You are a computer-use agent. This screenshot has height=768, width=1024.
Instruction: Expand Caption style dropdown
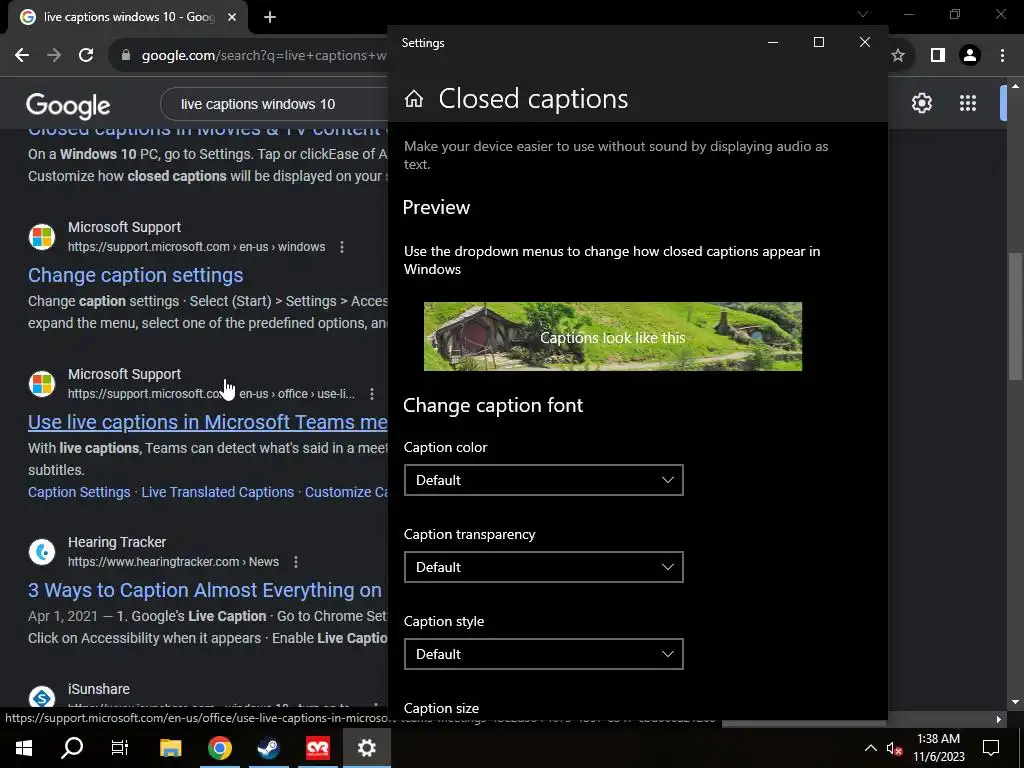pyautogui.click(x=543, y=654)
